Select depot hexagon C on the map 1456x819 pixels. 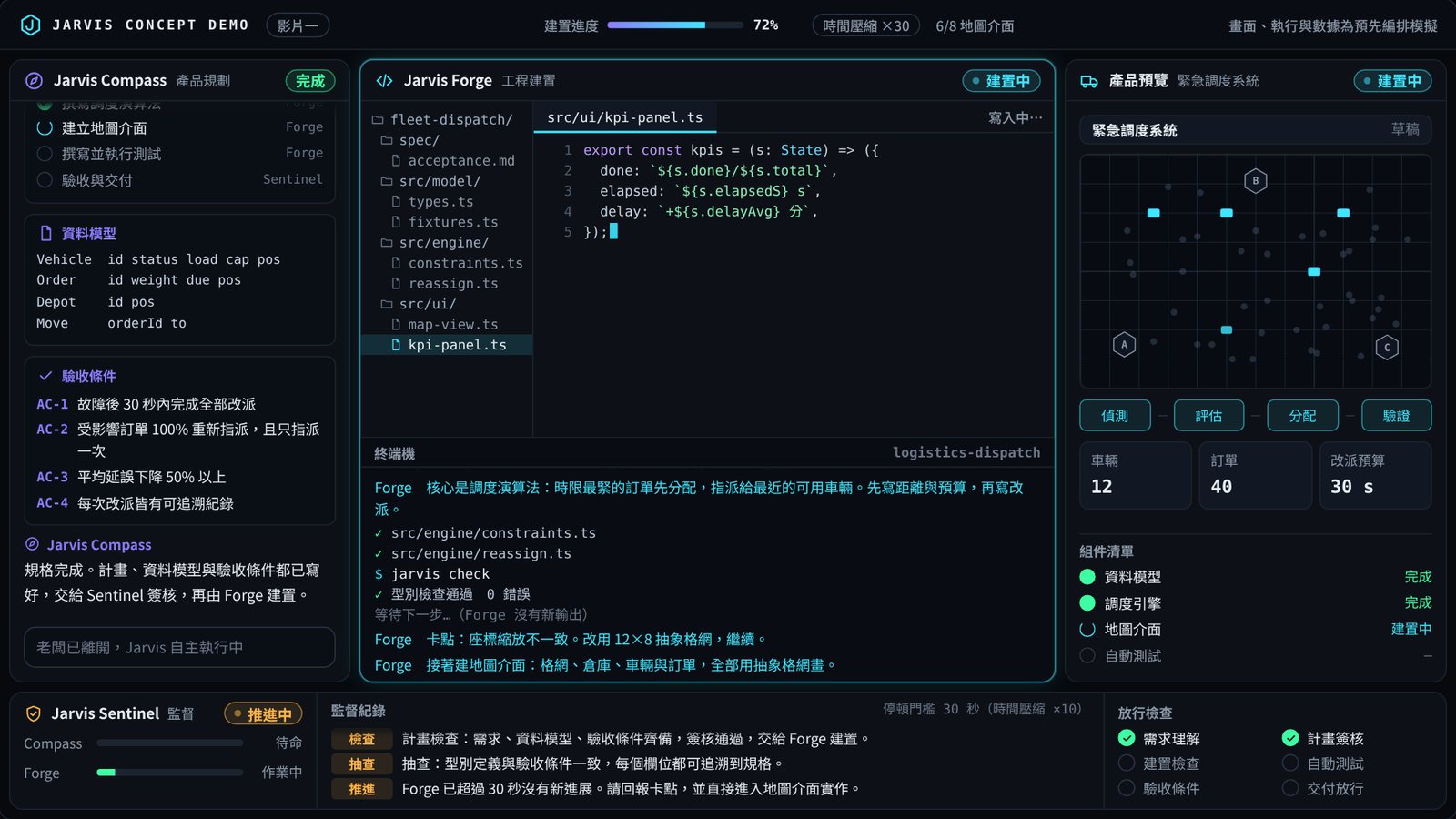(1387, 348)
